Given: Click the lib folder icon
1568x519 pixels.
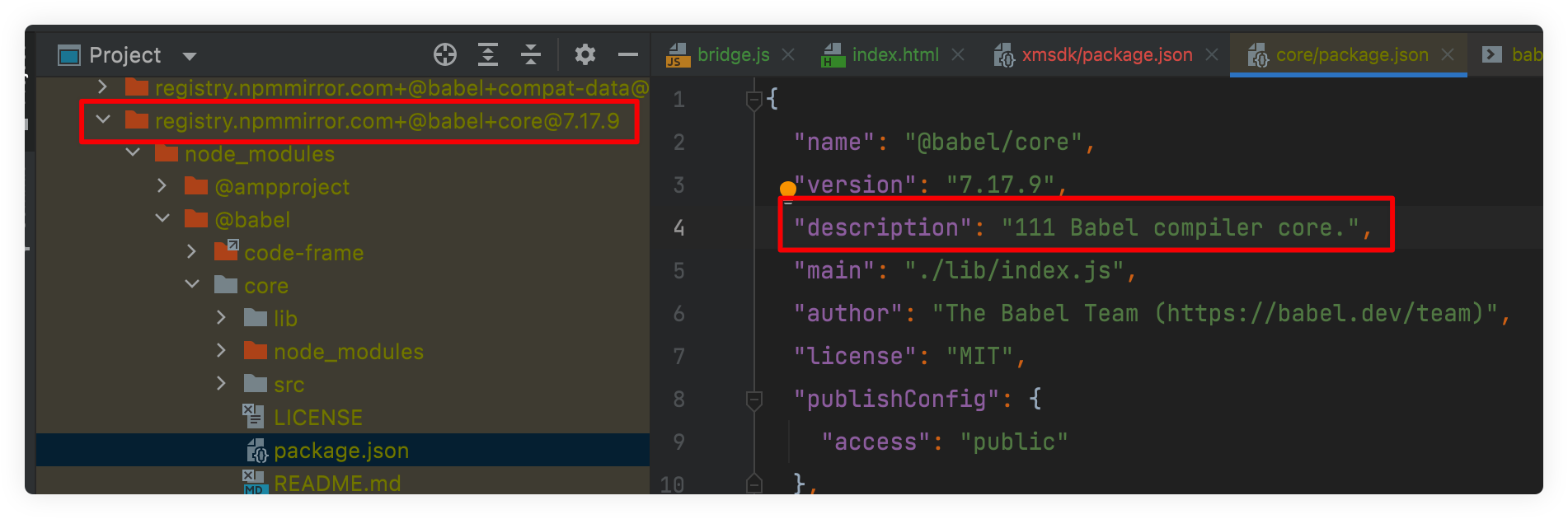Looking at the screenshot, I should [x=256, y=317].
